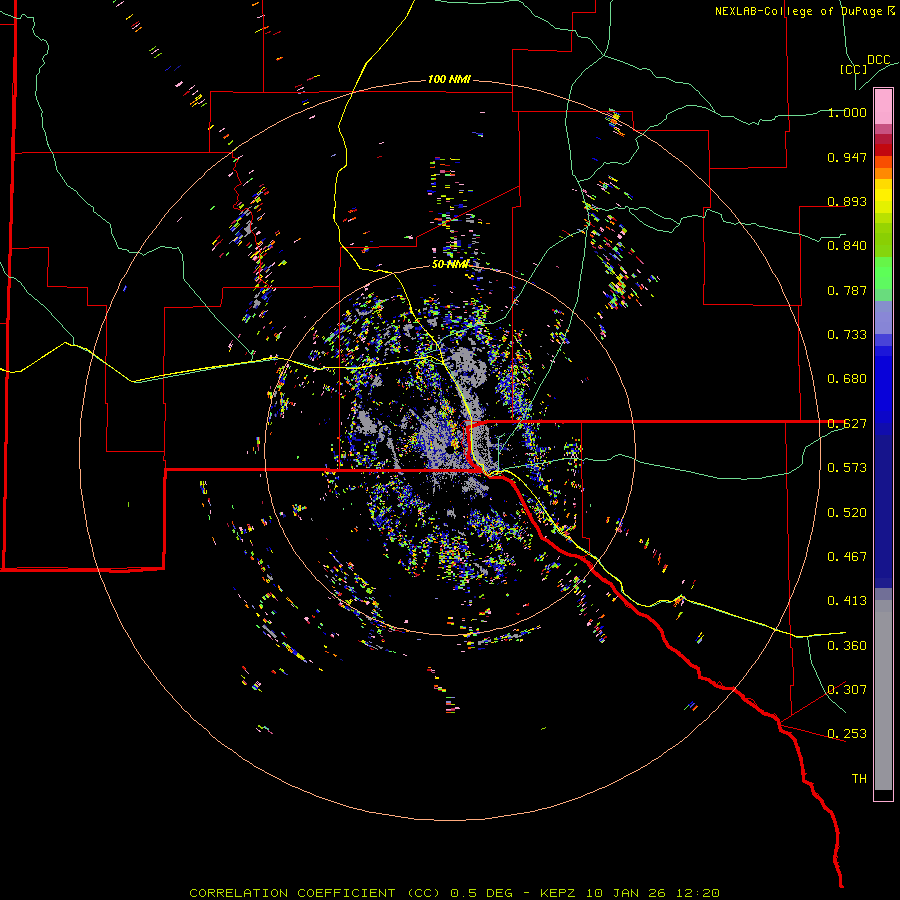Click the DCC label above the color scale

click(x=878, y=60)
